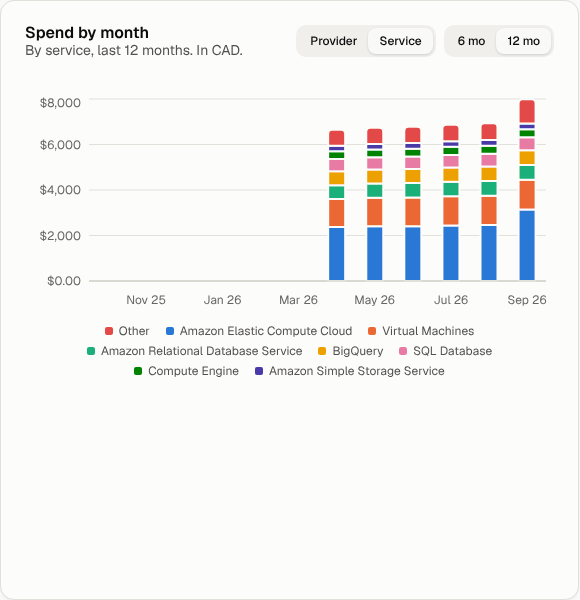Screen dimensions: 580x600
Task: Click the Sep 26 yellow BigQuery segment
Action: (x=527, y=158)
